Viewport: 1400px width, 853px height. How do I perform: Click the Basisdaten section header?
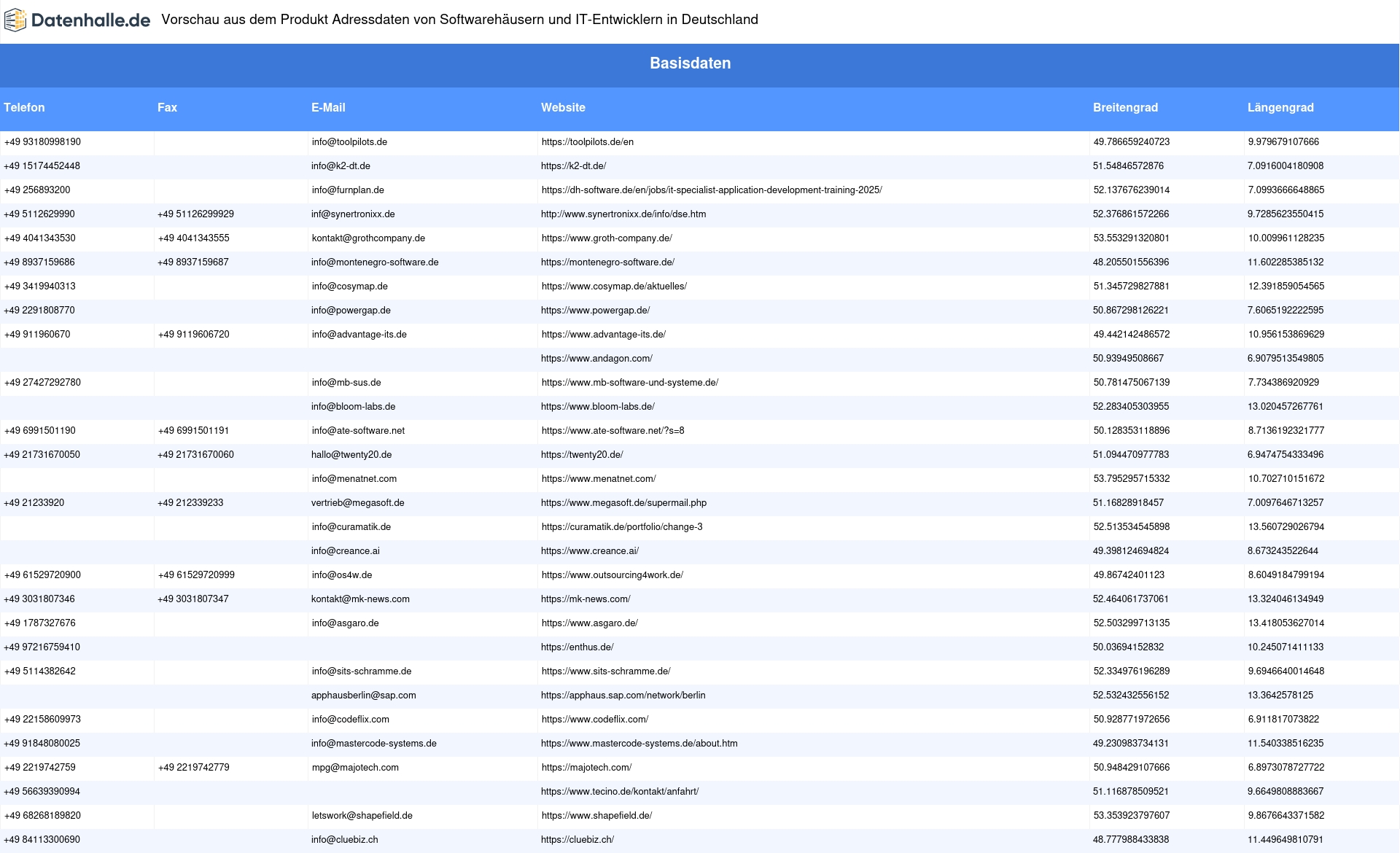(691, 63)
